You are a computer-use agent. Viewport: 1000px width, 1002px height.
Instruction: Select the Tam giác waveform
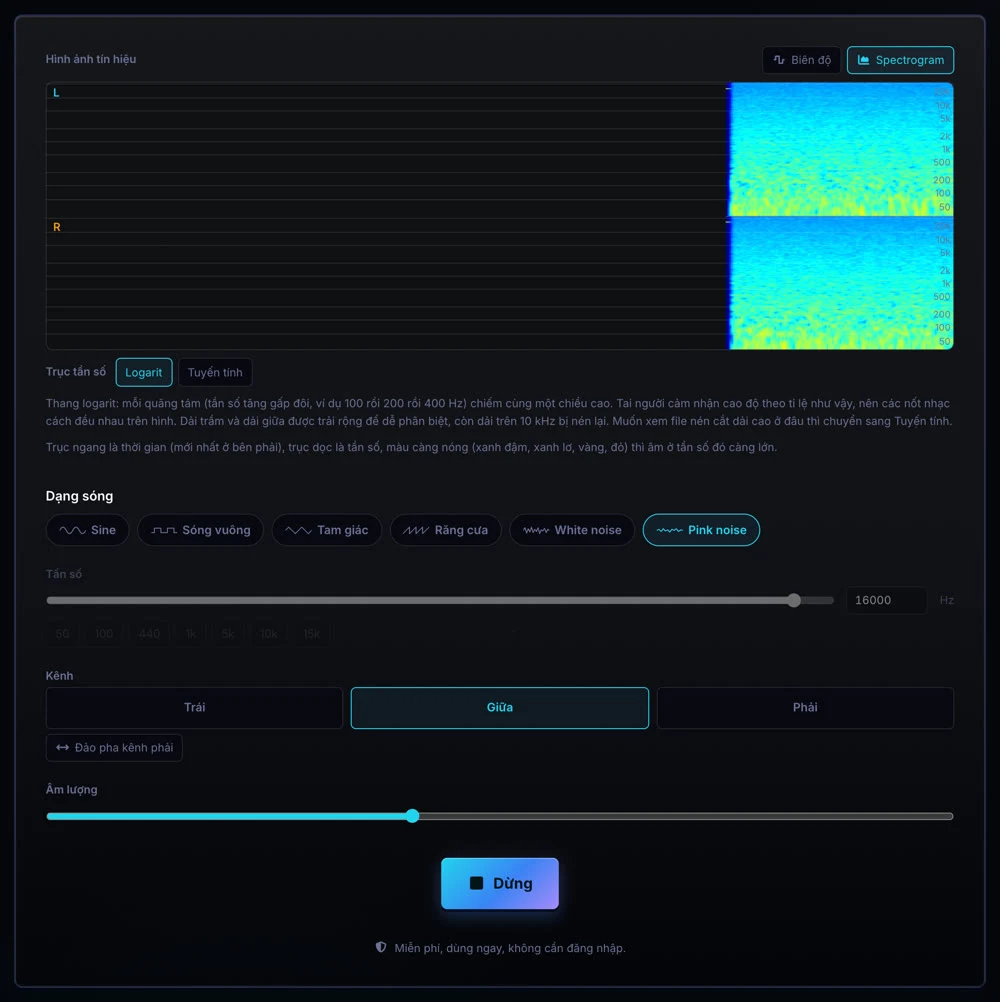(327, 530)
